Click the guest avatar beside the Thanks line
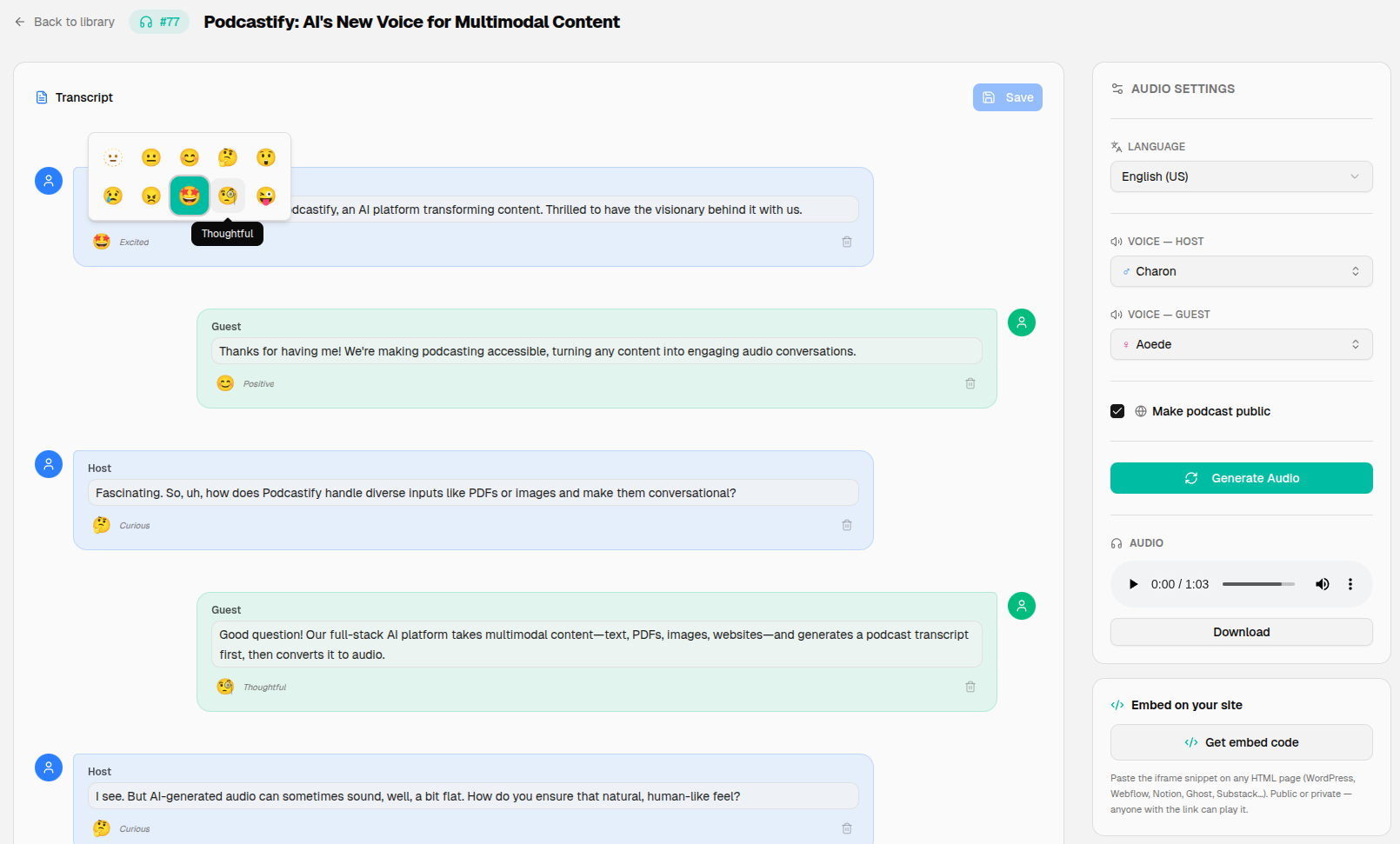 1022,322
